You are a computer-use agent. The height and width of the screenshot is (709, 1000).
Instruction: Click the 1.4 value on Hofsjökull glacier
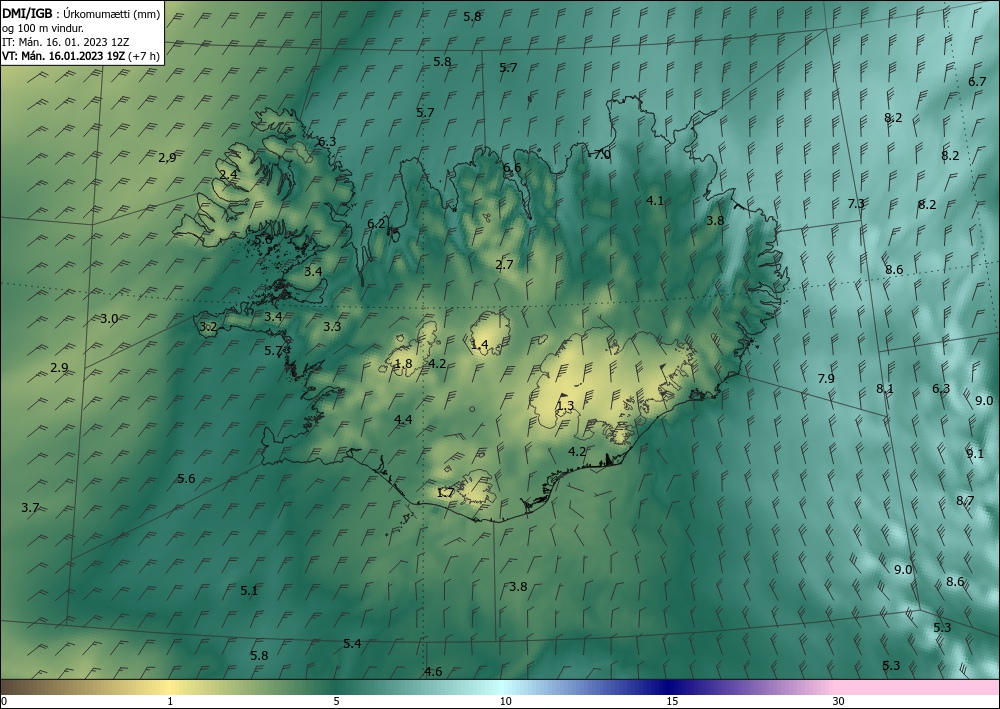(x=480, y=345)
